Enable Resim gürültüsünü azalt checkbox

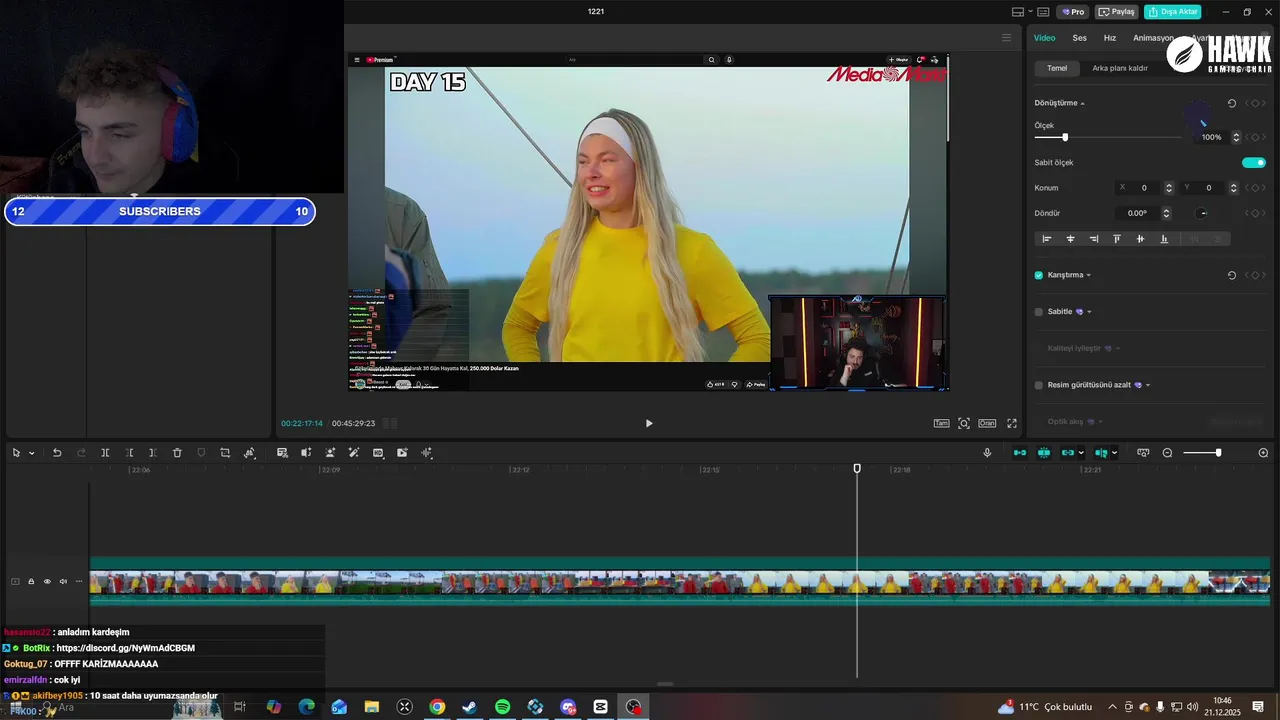point(1039,385)
